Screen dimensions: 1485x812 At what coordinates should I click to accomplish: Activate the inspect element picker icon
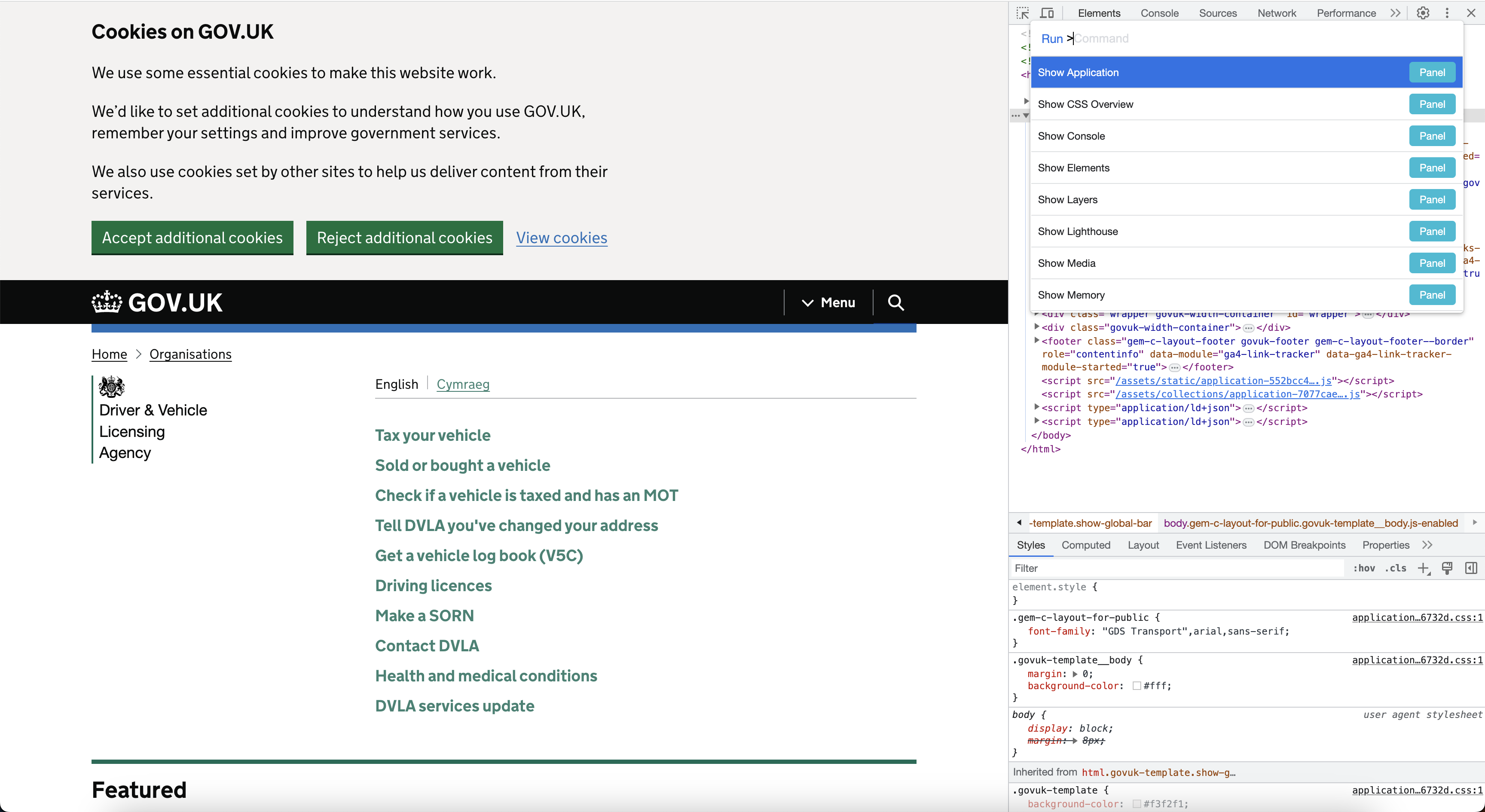(x=1023, y=13)
